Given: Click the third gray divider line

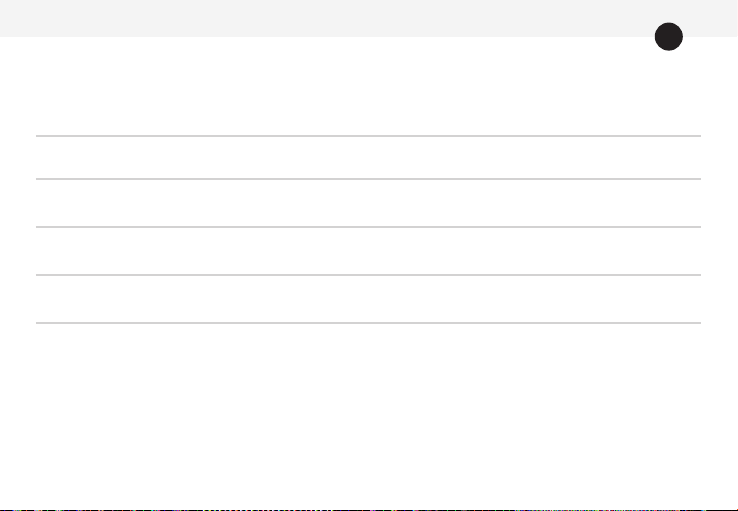Looking at the screenshot, I should [369, 227].
